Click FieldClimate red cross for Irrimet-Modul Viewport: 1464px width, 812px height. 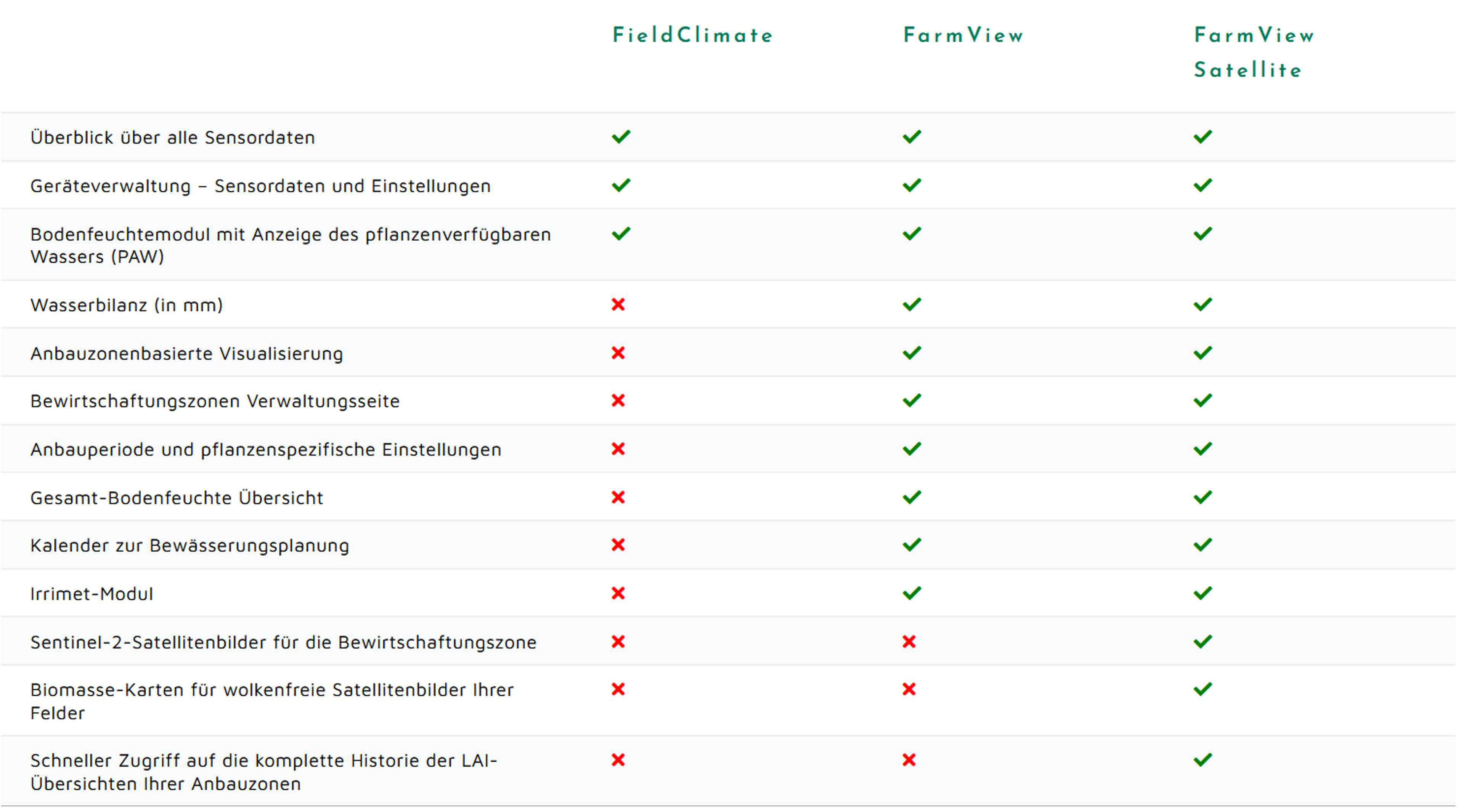click(x=618, y=593)
